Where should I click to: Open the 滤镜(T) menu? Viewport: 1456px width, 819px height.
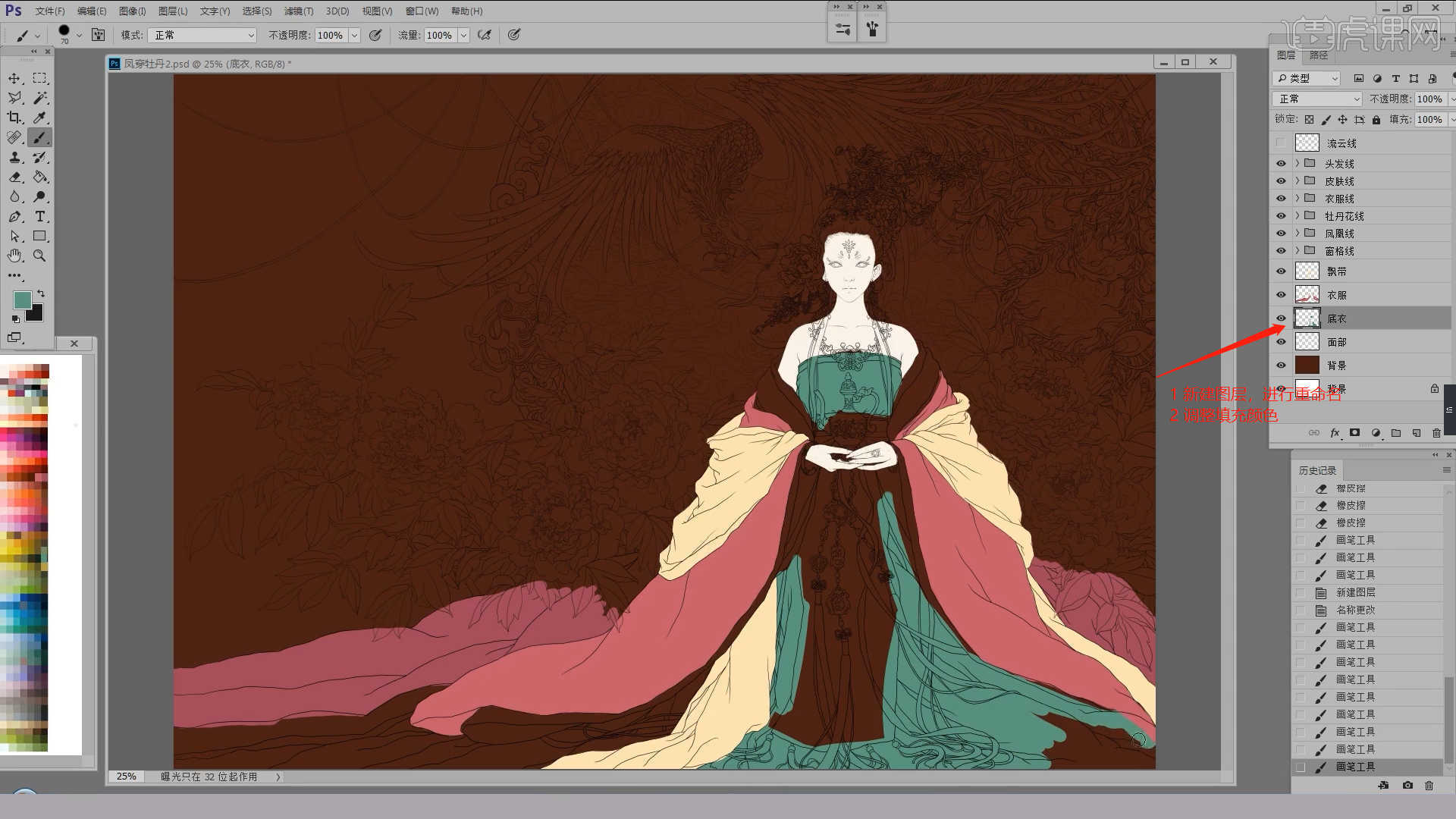(x=298, y=11)
